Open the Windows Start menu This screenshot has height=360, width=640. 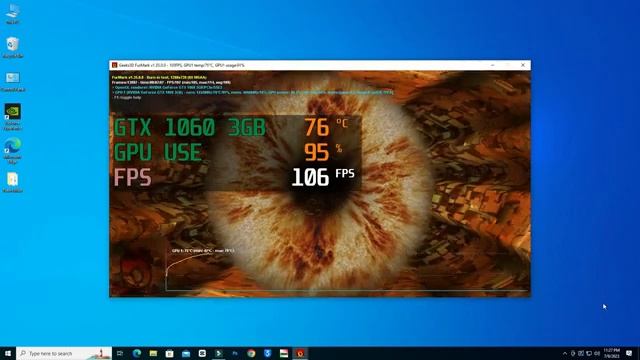[x=8, y=353]
